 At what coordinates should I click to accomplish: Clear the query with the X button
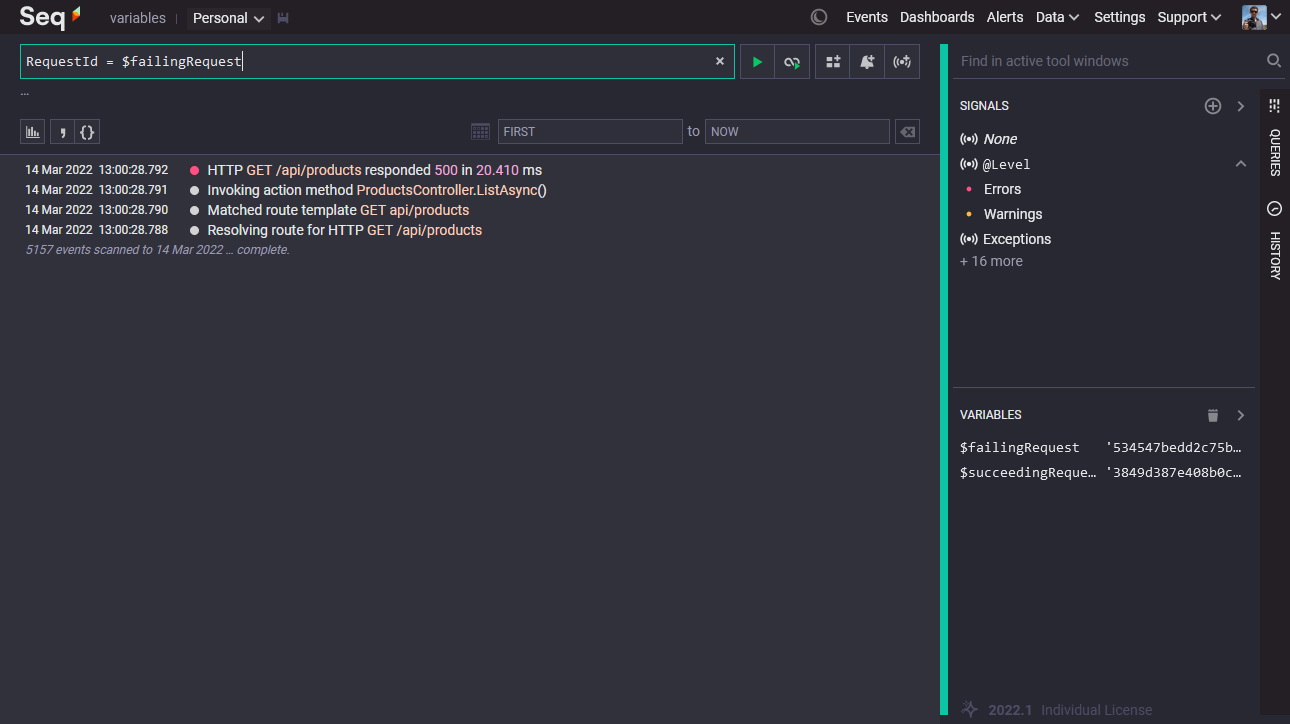tap(719, 61)
